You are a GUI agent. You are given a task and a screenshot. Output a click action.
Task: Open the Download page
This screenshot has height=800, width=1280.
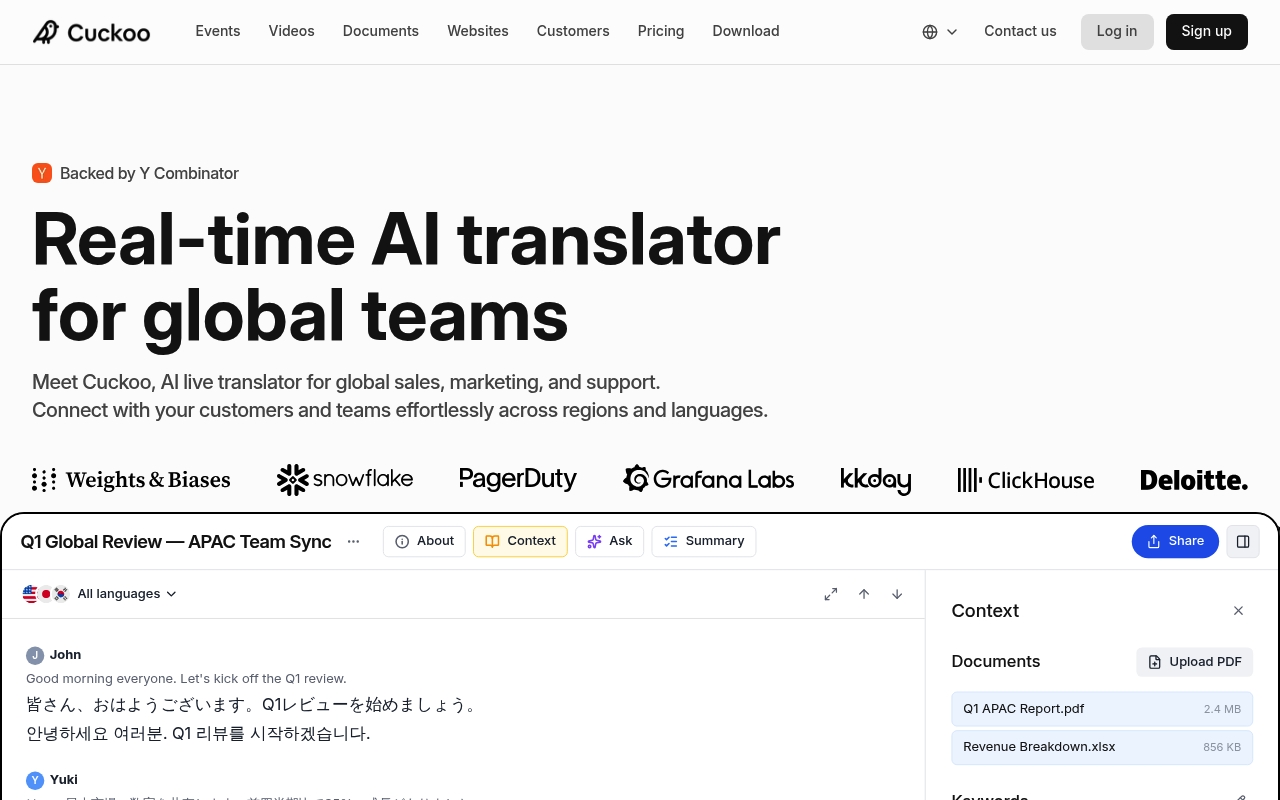point(746,31)
